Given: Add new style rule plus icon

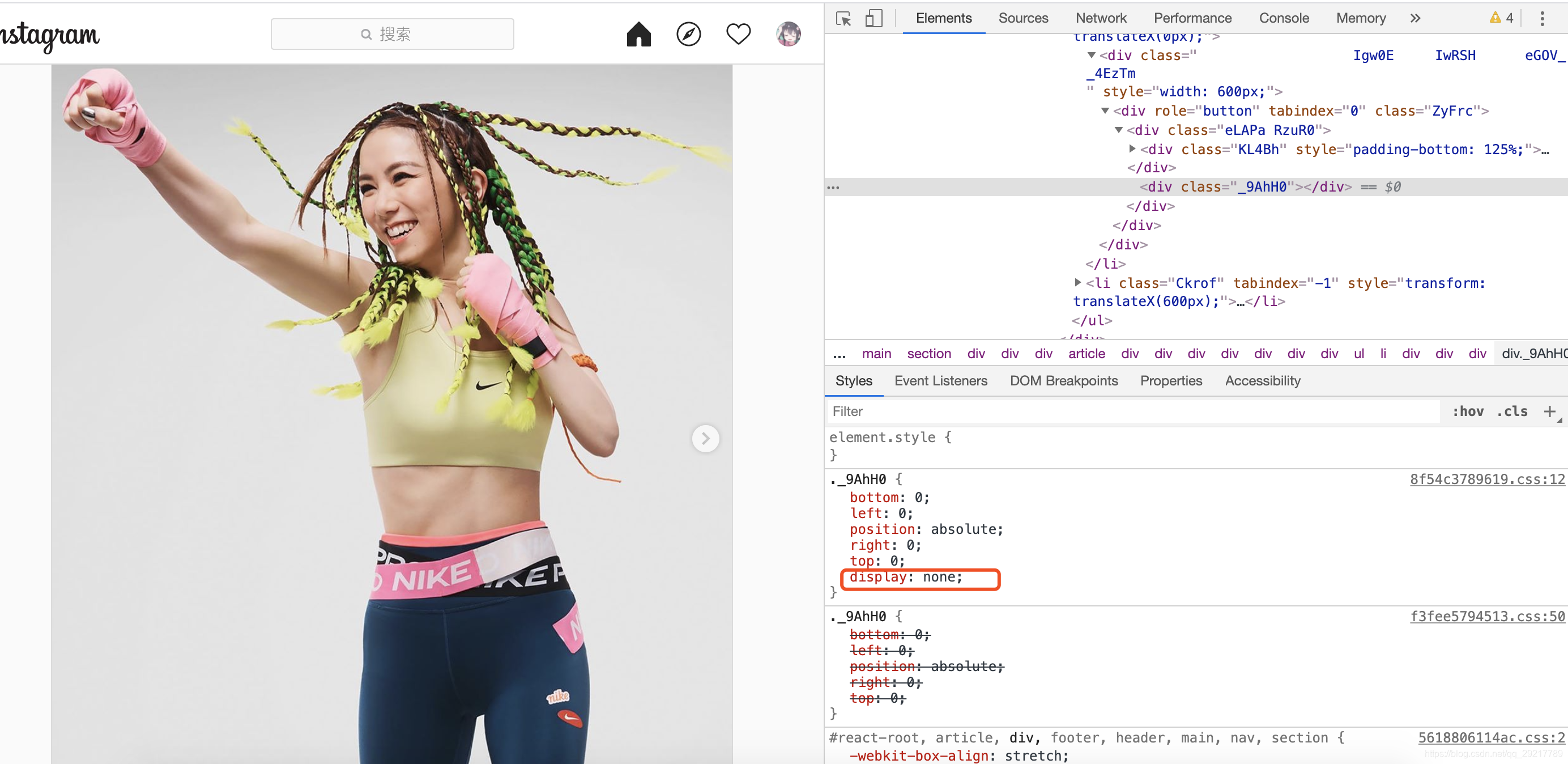Looking at the screenshot, I should pos(1550,412).
